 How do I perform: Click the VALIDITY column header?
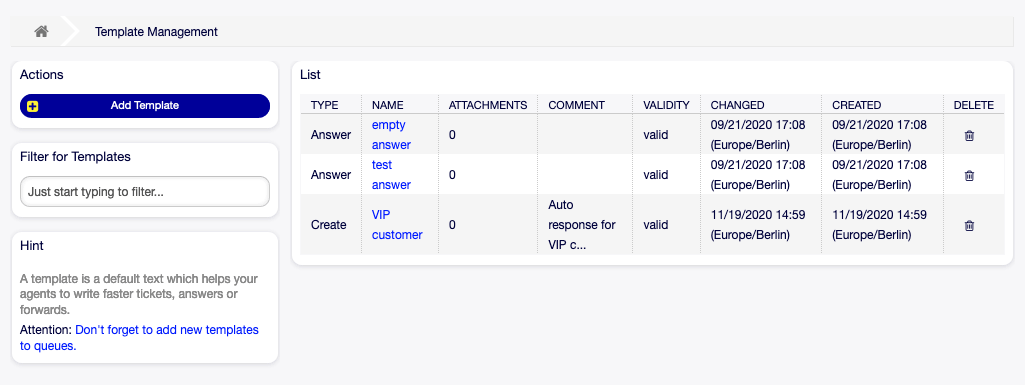pyautogui.click(x=666, y=105)
